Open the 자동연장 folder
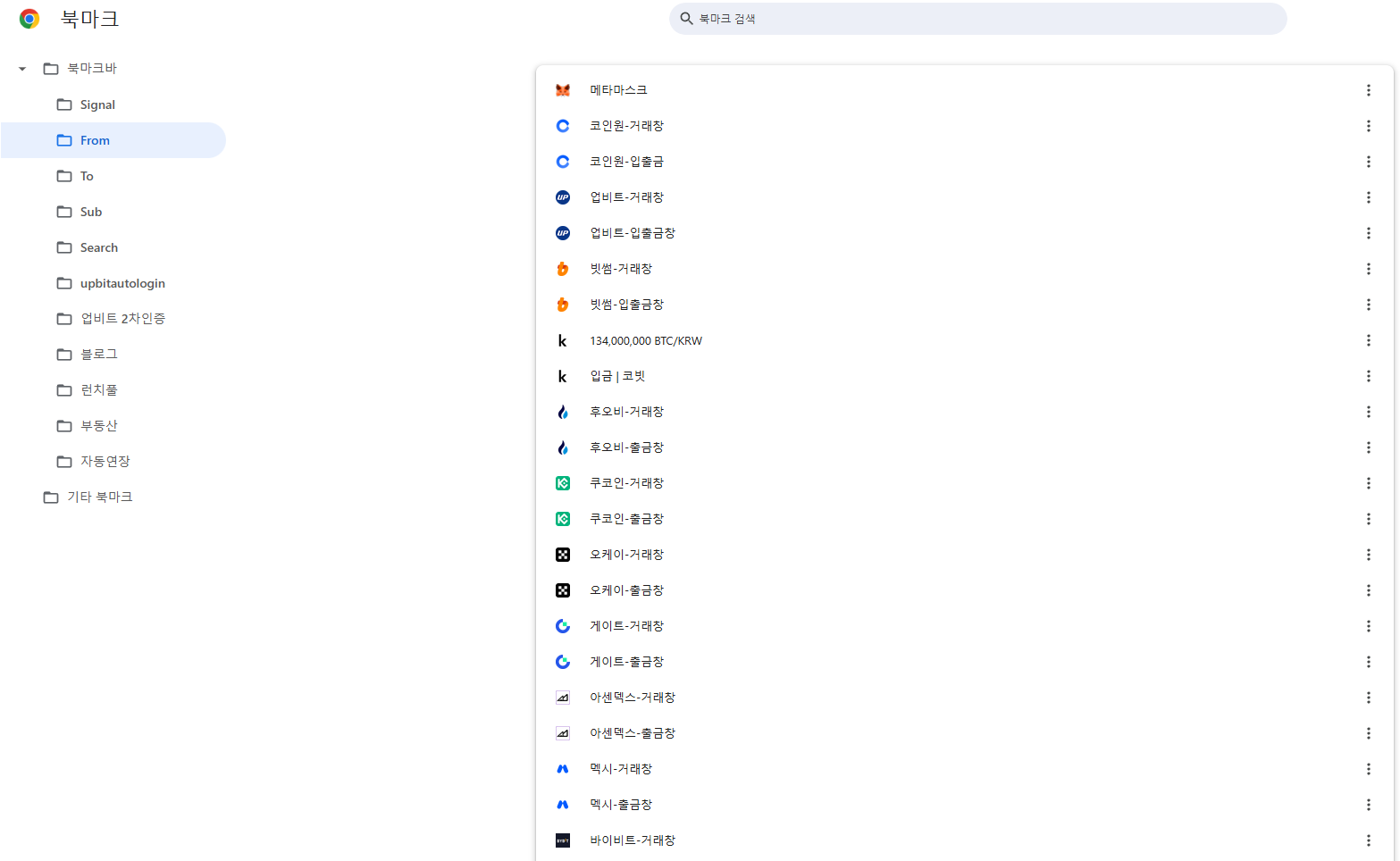Image resolution: width=1400 pixels, height=861 pixels. [113, 462]
